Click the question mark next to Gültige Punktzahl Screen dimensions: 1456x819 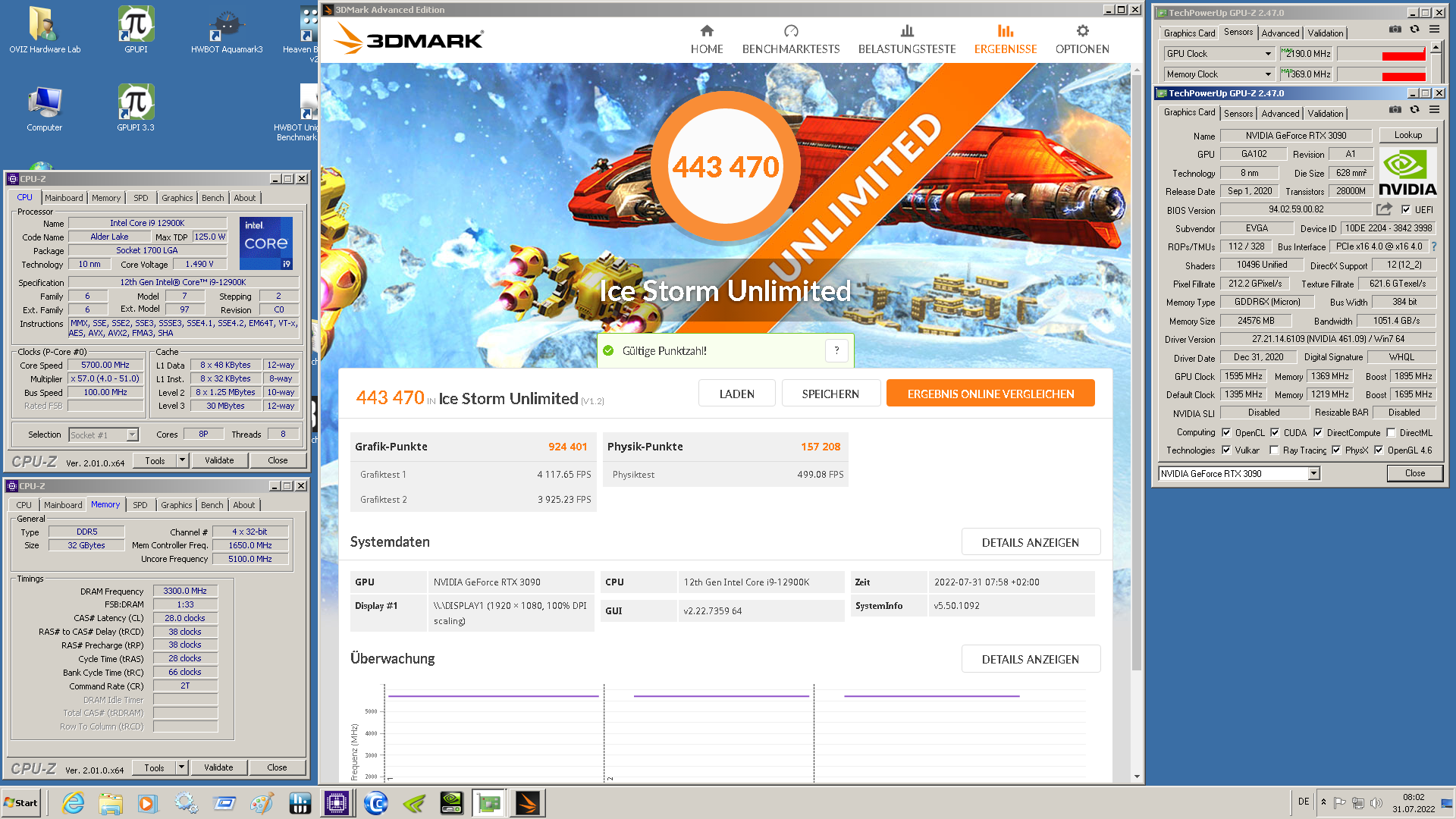pos(836,350)
